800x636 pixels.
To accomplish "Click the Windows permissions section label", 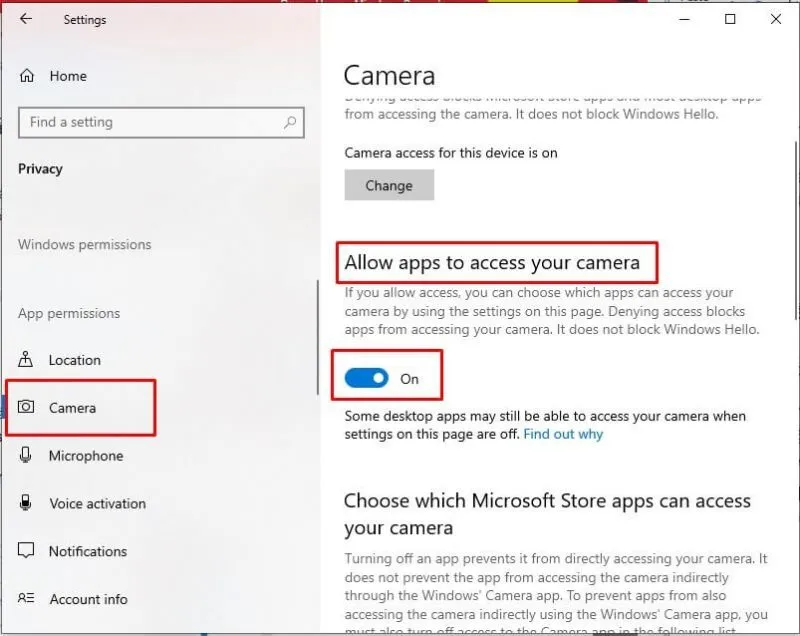I will click(85, 244).
